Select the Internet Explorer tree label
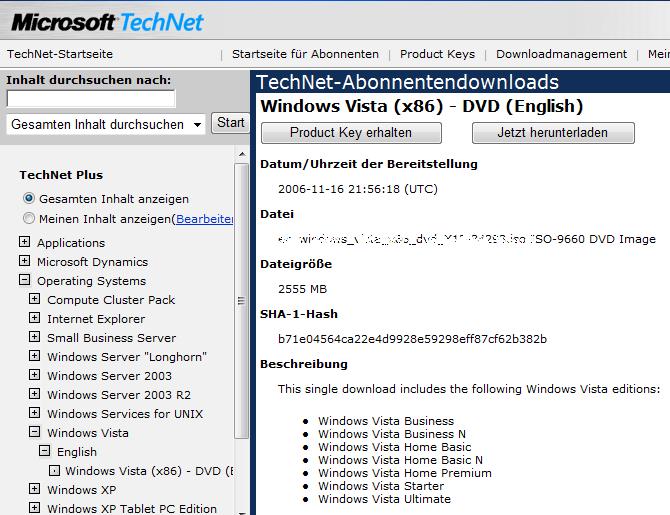This screenshot has width=670, height=515. click(x=96, y=319)
